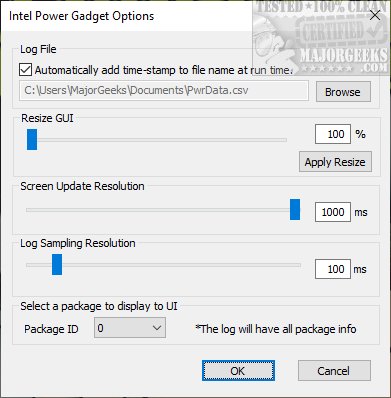Open the Package ID dropdown
This screenshot has height=398, width=391.
[130, 328]
